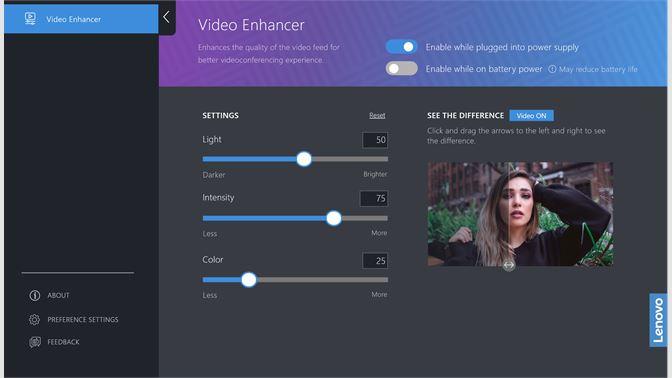The height and width of the screenshot is (378, 672).
Task: Click the 'Darker' label under Light slider
Action: (214, 175)
